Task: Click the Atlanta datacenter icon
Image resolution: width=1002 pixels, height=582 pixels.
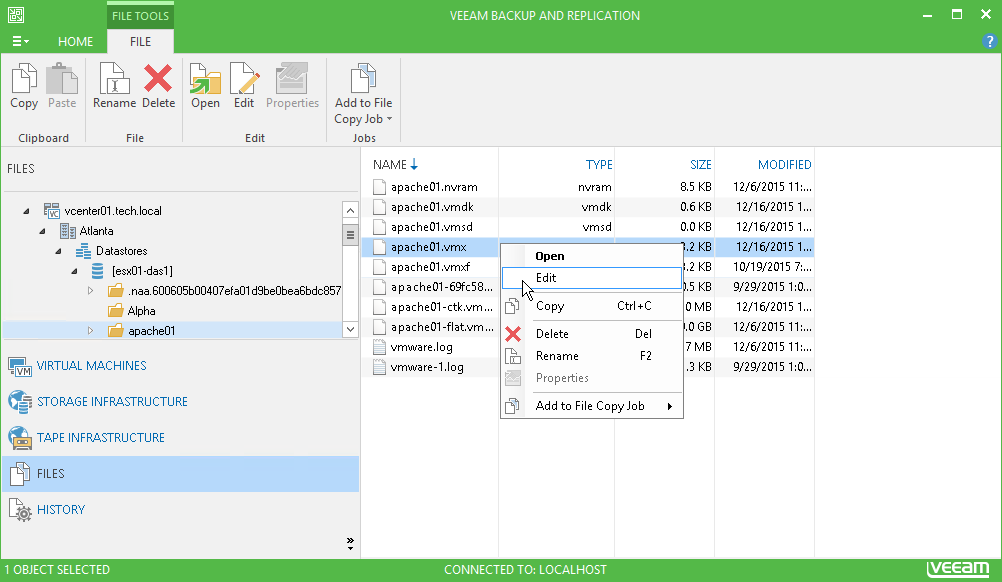Action: [x=68, y=231]
